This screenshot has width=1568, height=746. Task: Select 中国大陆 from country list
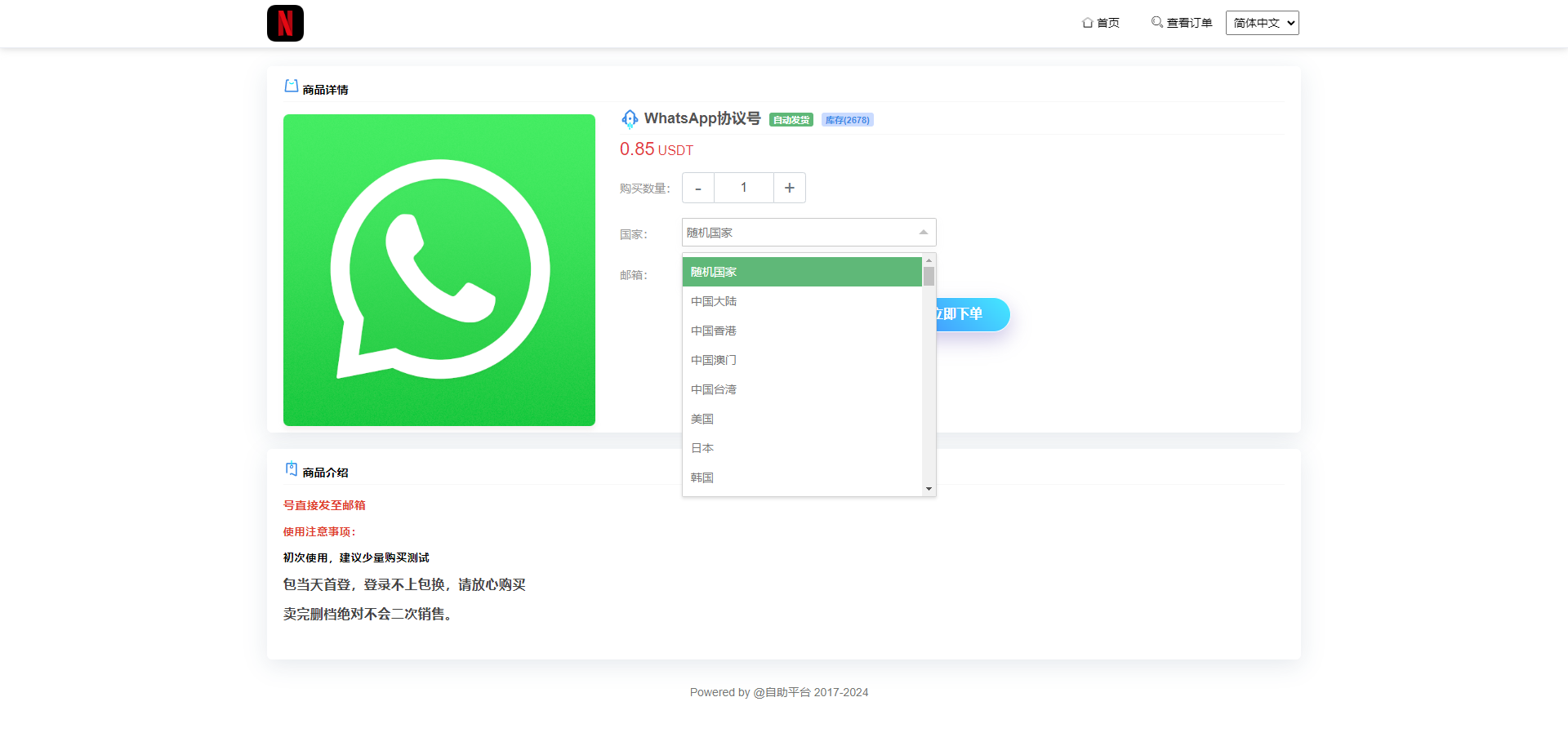(x=802, y=301)
